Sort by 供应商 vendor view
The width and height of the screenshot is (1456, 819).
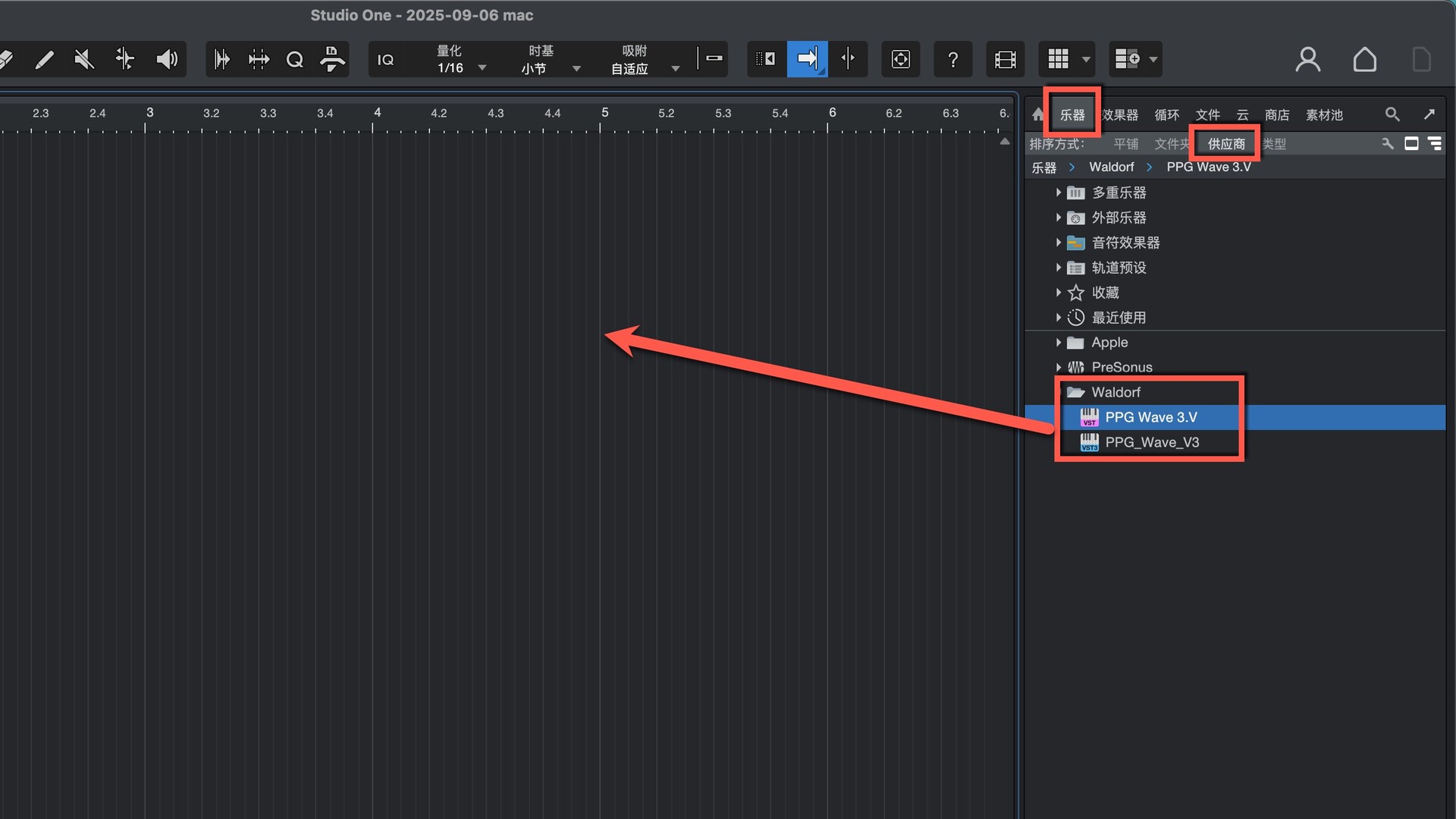pyautogui.click(x=1226, y=144)
